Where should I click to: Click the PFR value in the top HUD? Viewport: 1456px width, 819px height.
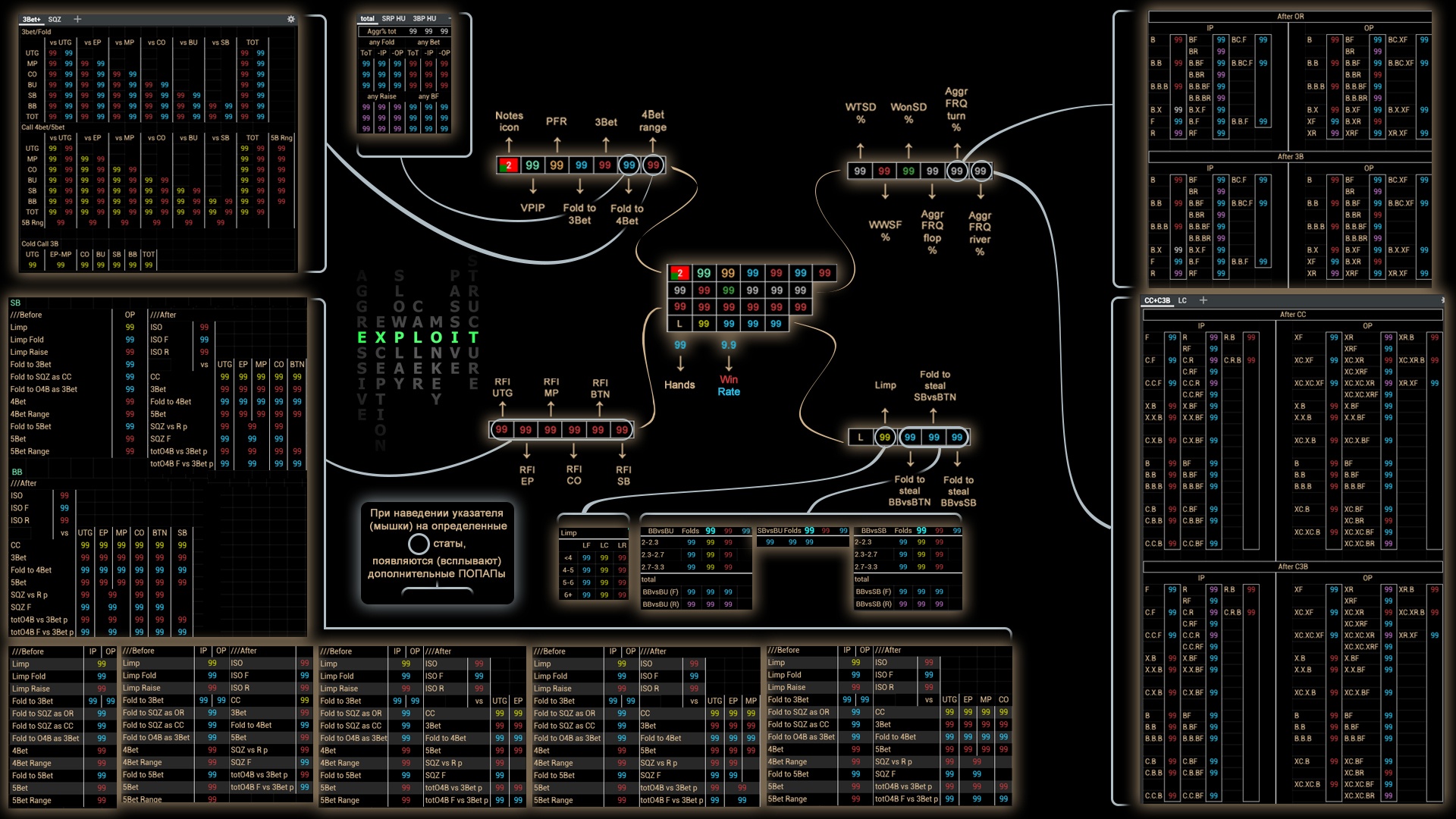coord(557,165)
